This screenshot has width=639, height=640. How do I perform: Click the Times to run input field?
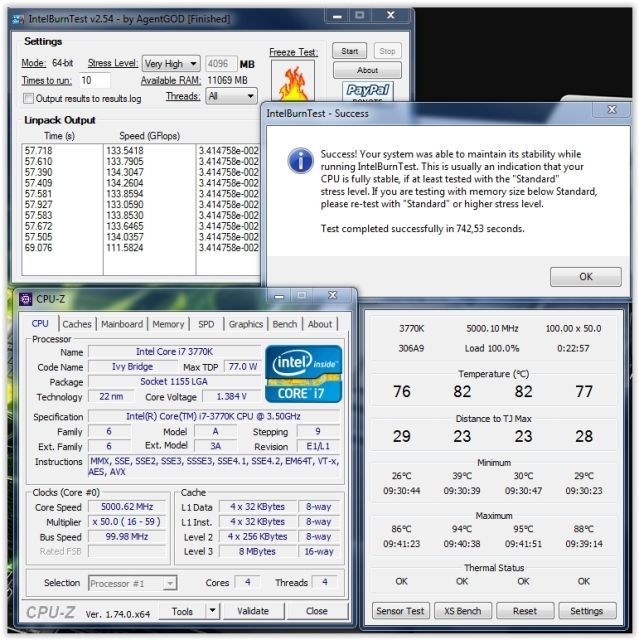coord(94,80)
